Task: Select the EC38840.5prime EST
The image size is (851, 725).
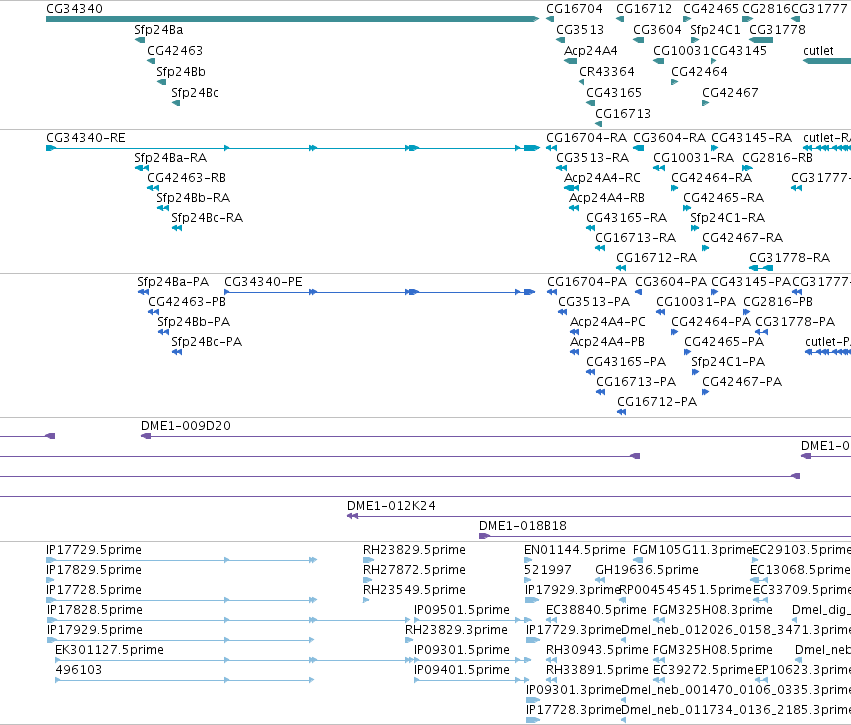Action: coord(551,620)
